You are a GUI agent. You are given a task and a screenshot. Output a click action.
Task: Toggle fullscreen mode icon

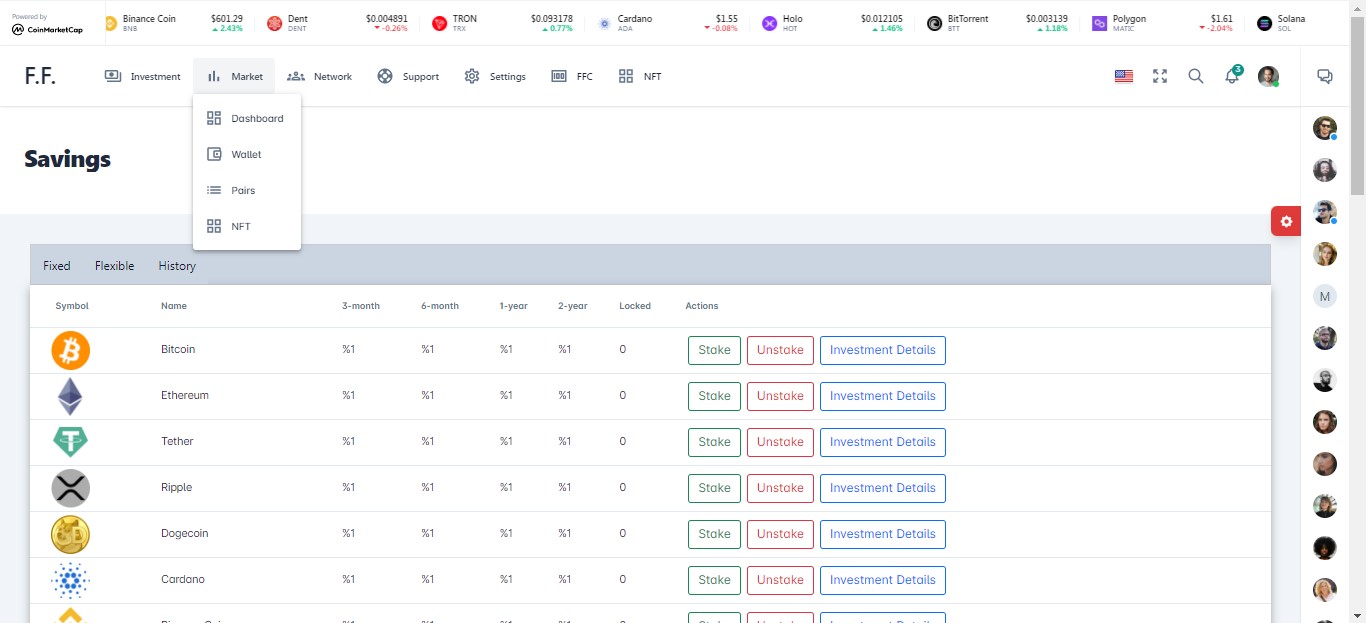point(1160,76)
